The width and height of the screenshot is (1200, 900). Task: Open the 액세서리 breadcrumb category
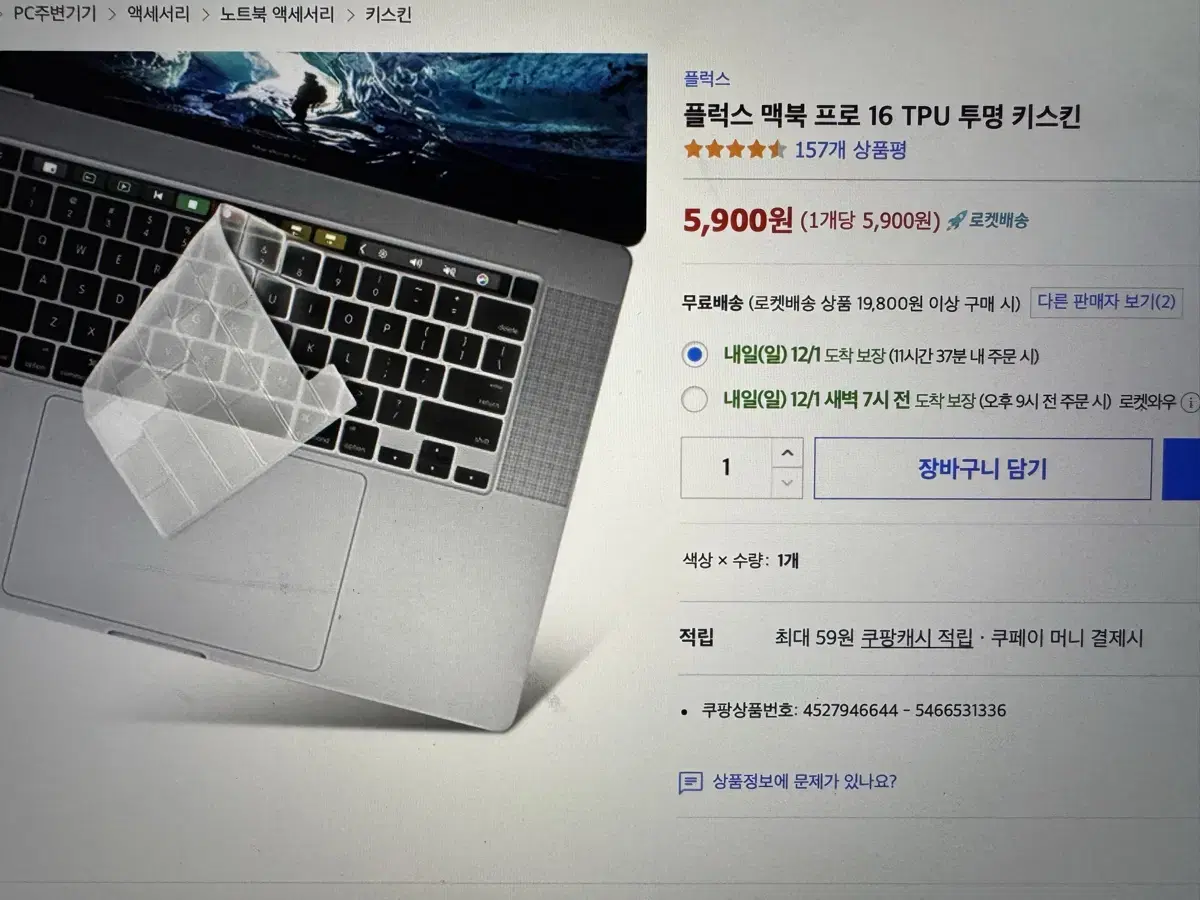[159, 15]
